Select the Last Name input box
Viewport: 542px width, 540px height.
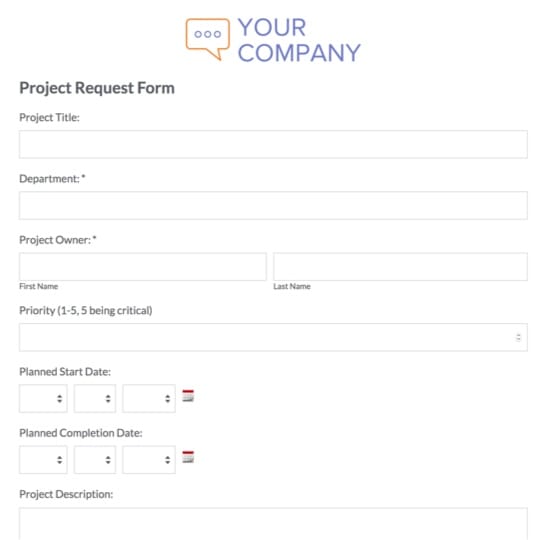pos(400,267)
